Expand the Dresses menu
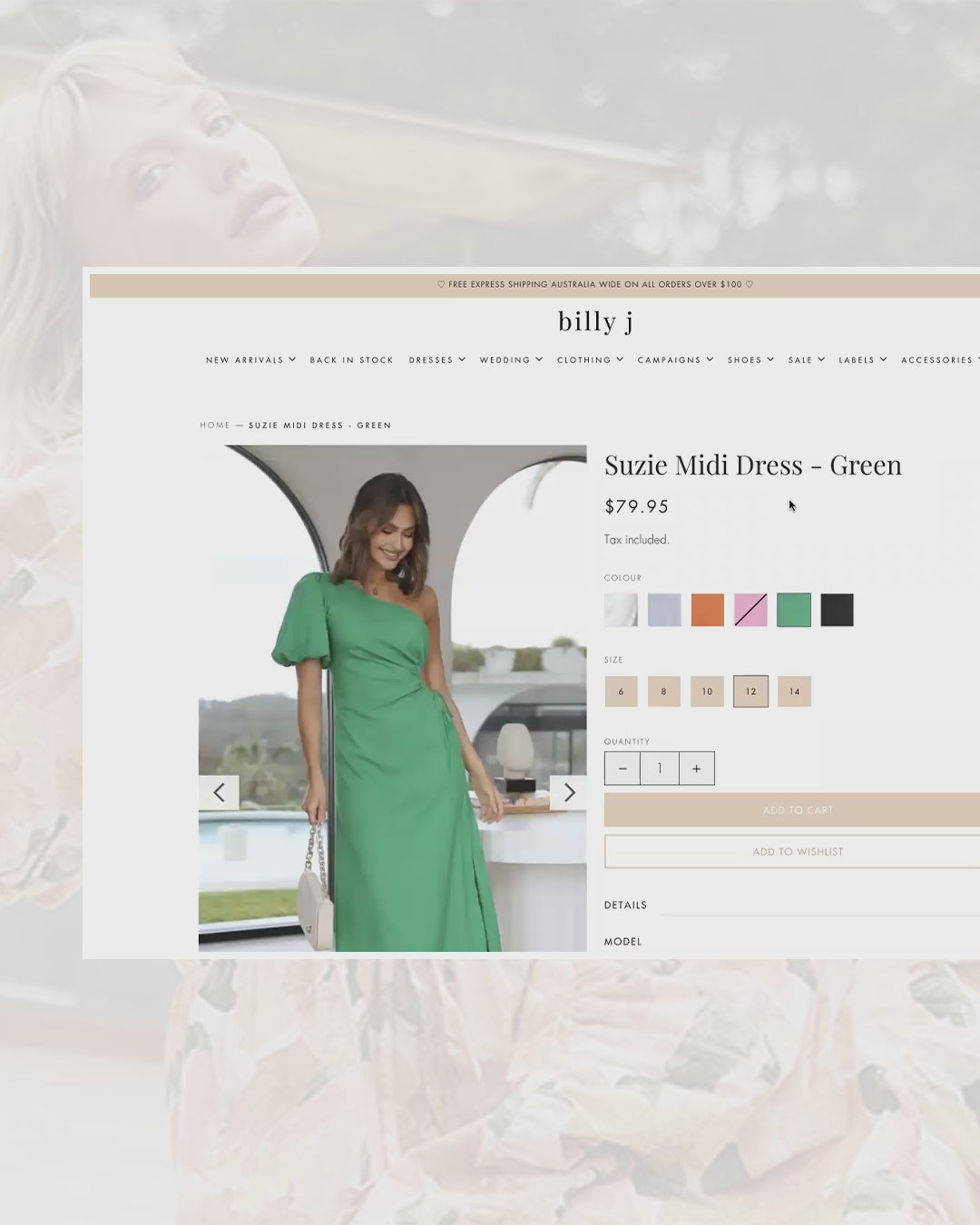This screenshot has width=980, height=1225. (436, 360)
